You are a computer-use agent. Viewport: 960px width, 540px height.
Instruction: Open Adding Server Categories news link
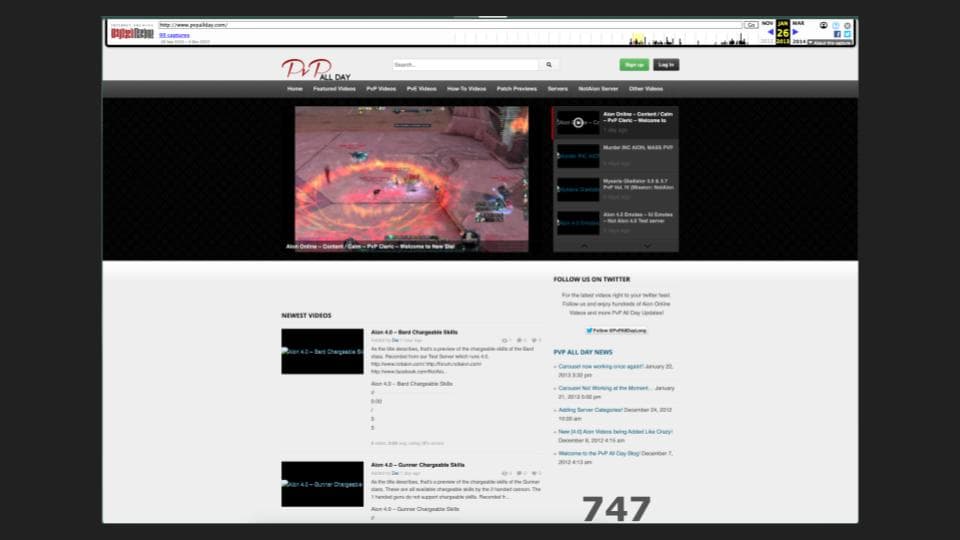(590, 410)
